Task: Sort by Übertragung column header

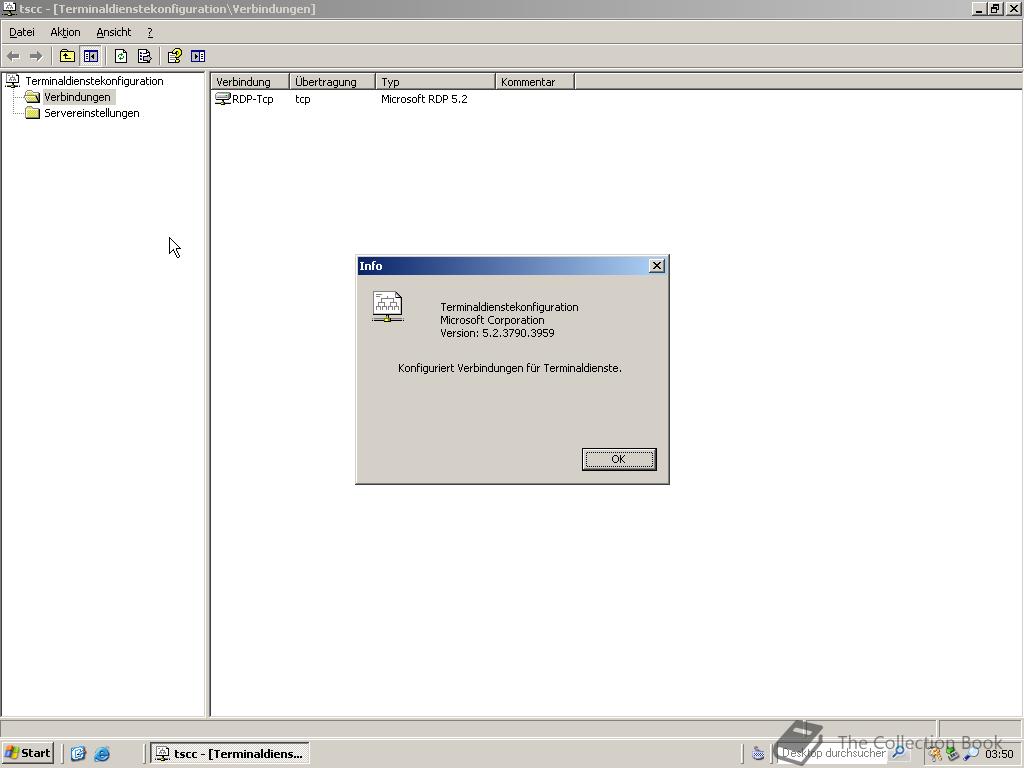Action: [x=332, y=82]
